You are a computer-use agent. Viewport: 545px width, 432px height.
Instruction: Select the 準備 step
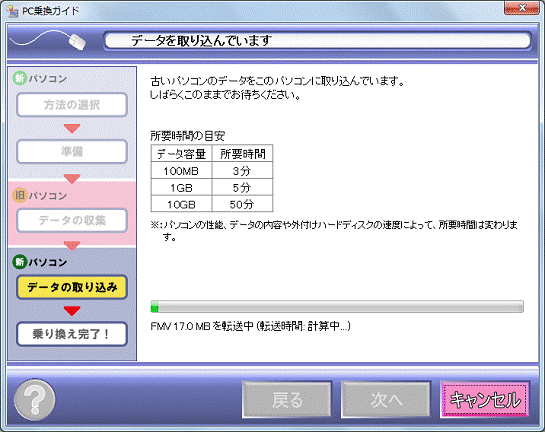72,151
